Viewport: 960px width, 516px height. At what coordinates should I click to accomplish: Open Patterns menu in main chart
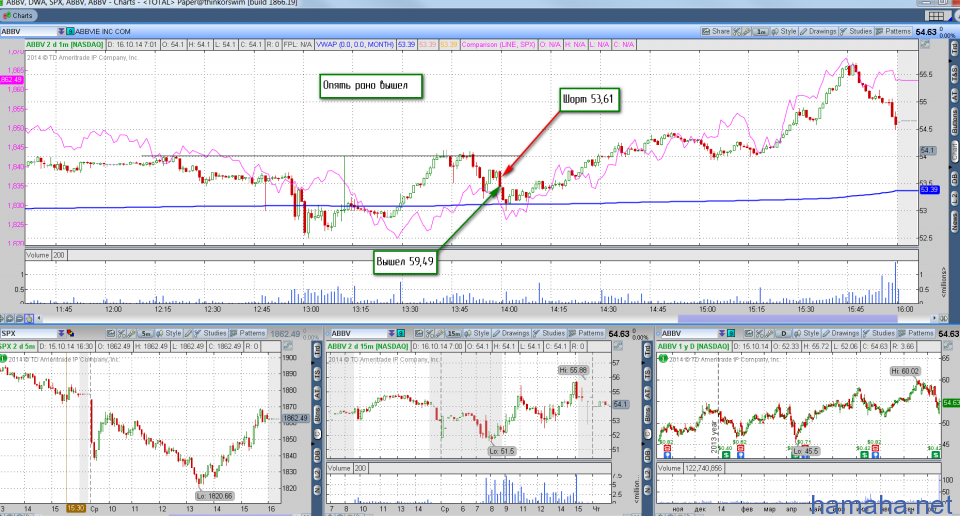[893, 31]
